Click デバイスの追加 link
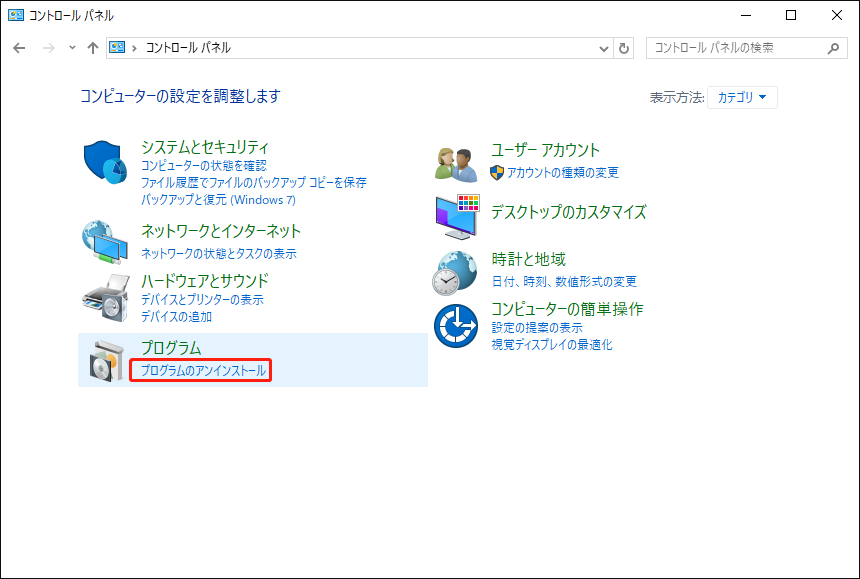 [176, 317]
